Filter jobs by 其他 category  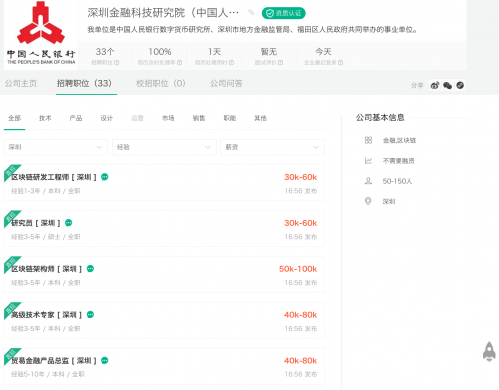point(260,118)
